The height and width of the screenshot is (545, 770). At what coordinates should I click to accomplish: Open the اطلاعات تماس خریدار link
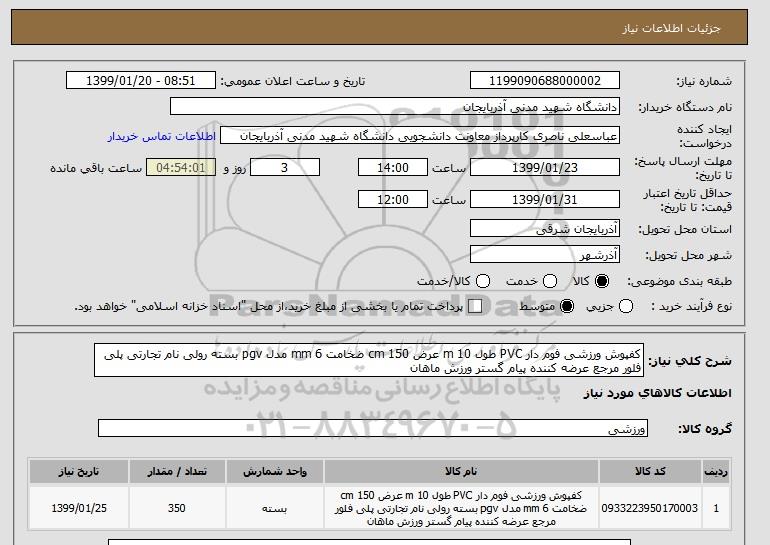[x=162, y=136]
